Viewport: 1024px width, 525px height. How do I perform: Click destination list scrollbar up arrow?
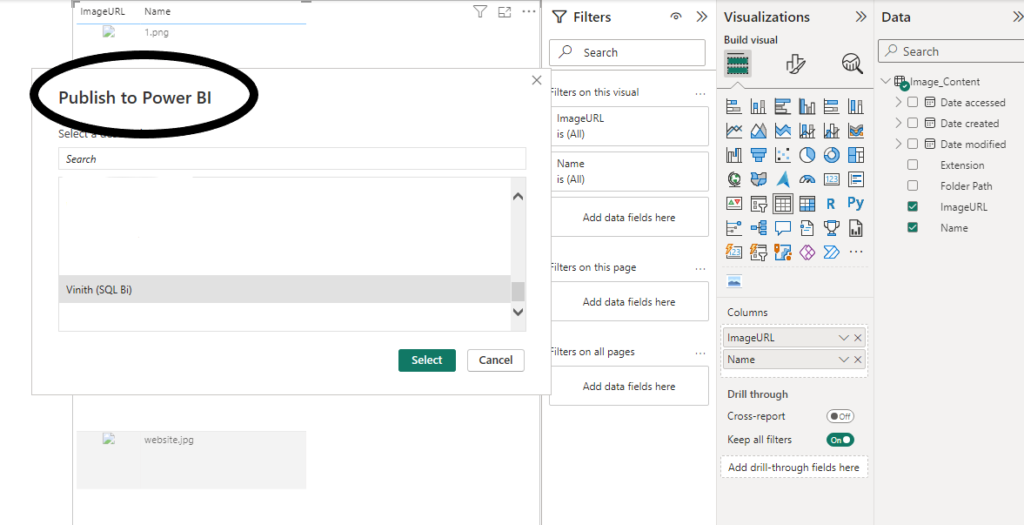coord(519,196)
